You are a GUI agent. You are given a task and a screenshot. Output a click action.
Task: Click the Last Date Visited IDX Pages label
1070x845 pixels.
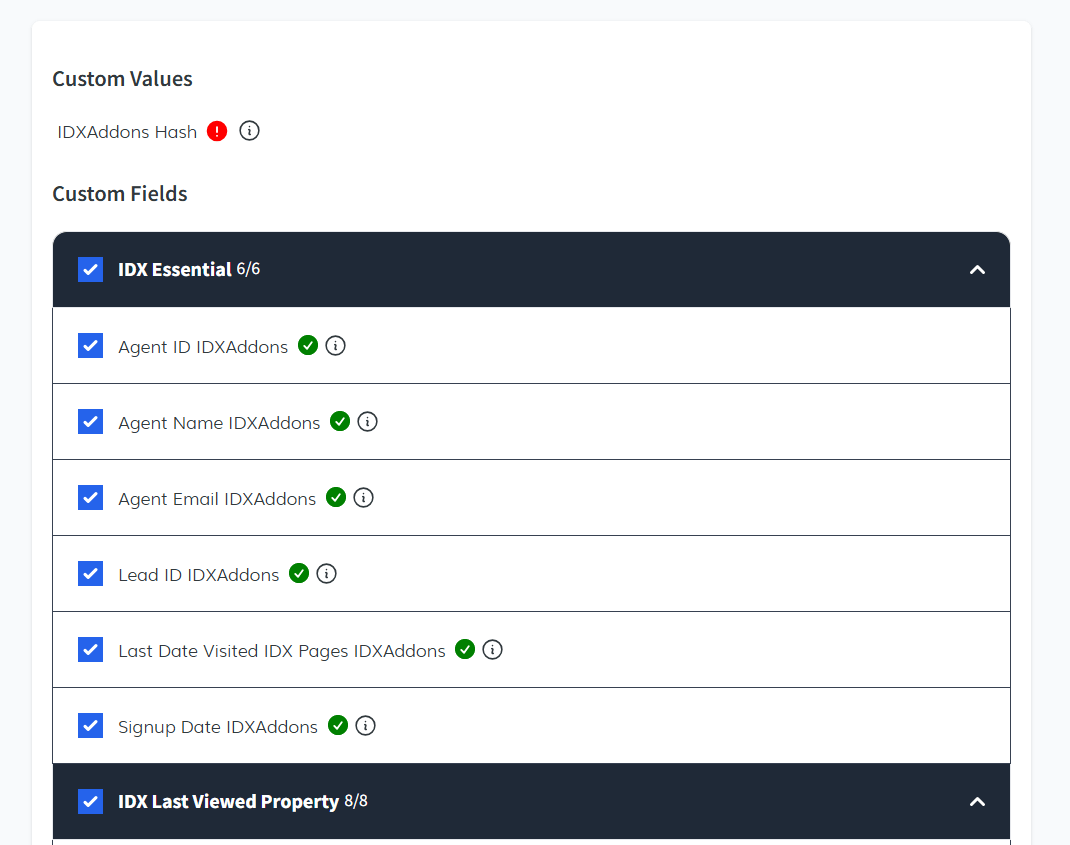click(281, 651)
